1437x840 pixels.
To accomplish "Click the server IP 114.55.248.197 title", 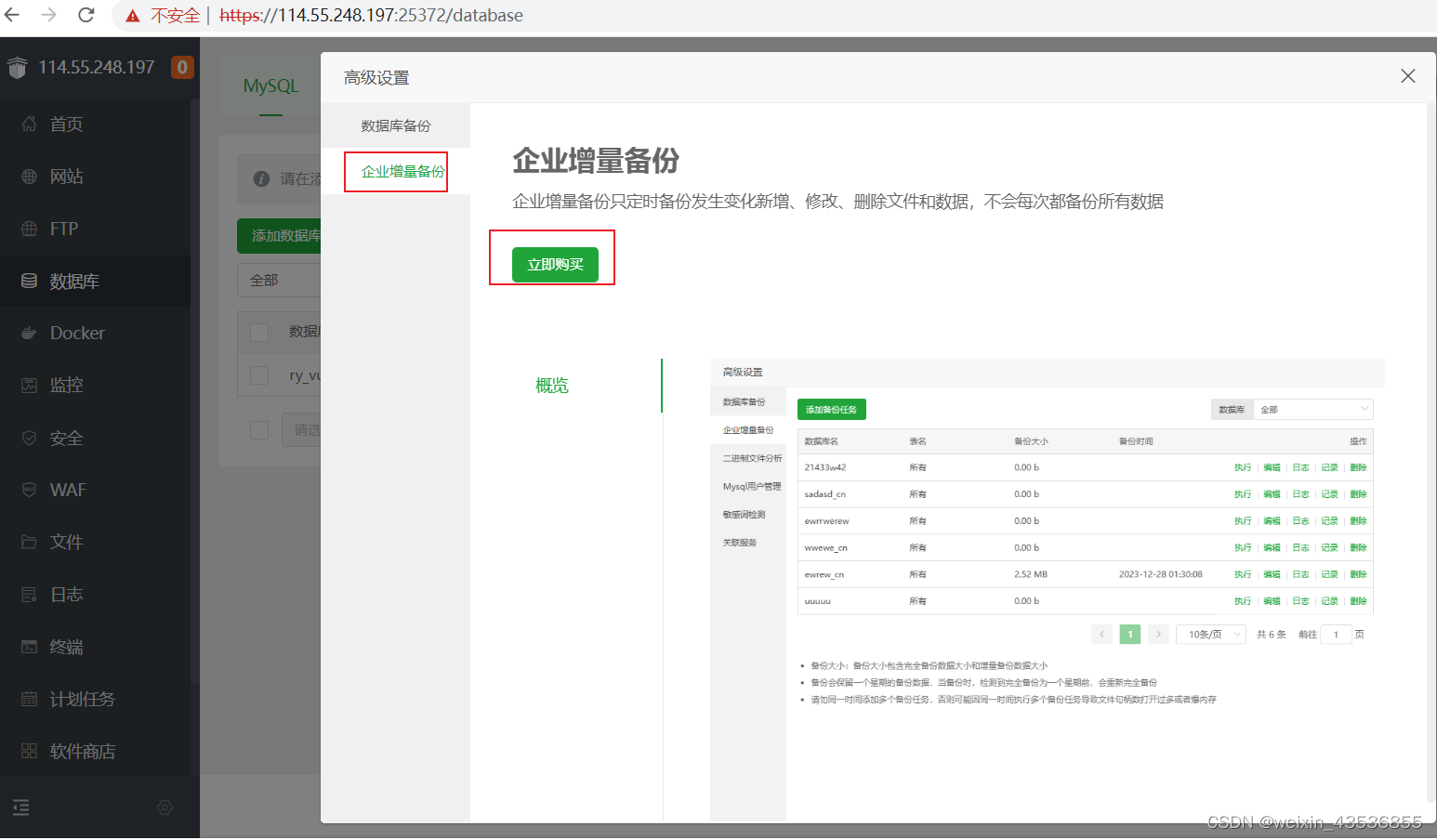I will click(97, 67).
